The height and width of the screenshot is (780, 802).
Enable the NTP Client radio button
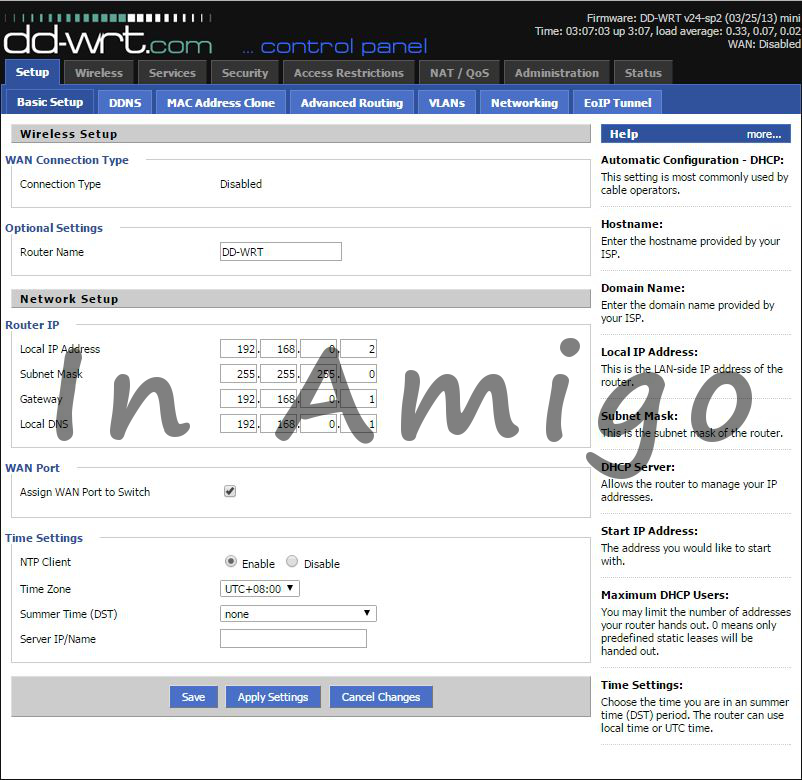pos(229,562)
